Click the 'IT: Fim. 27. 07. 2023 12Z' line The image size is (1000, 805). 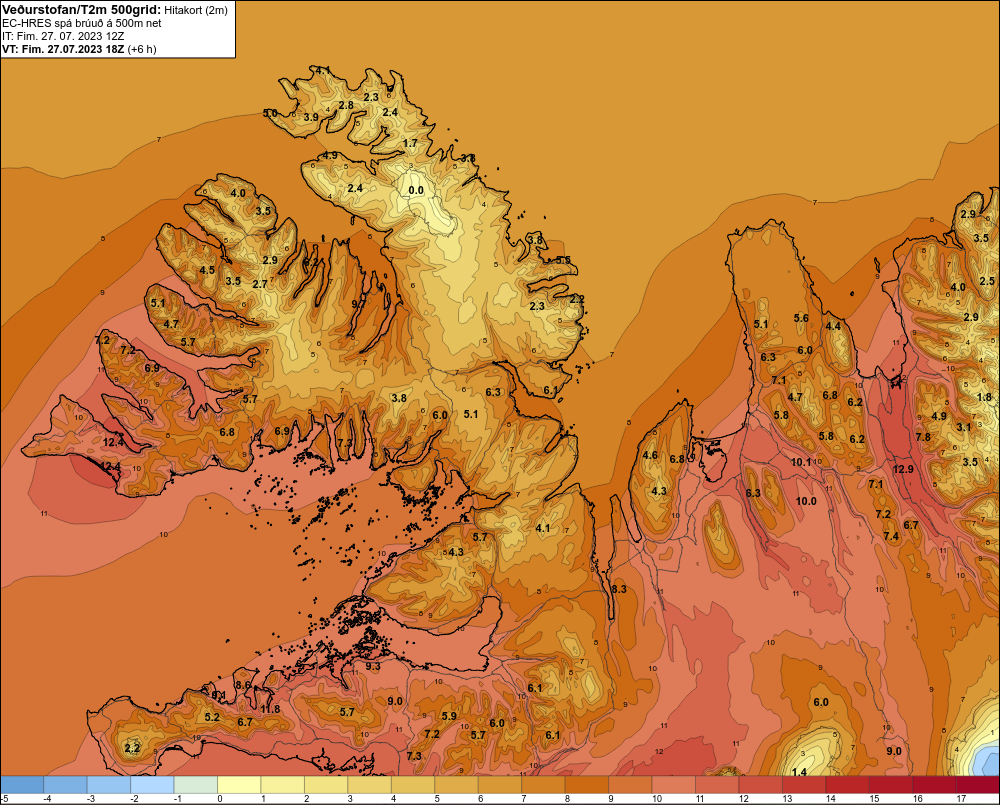pos(63,36)
